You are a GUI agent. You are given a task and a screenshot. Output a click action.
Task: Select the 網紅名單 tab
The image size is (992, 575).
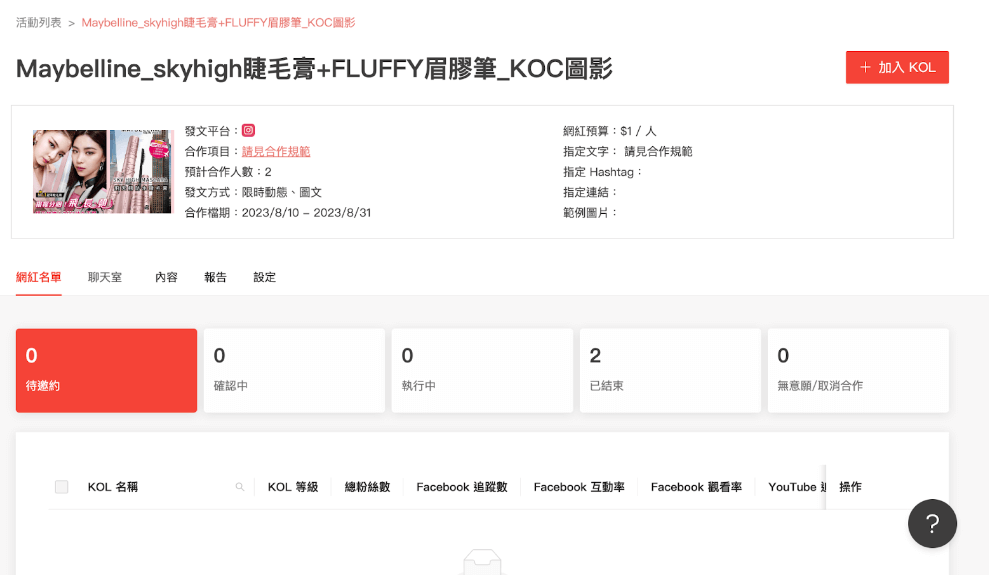coord(39,277)
